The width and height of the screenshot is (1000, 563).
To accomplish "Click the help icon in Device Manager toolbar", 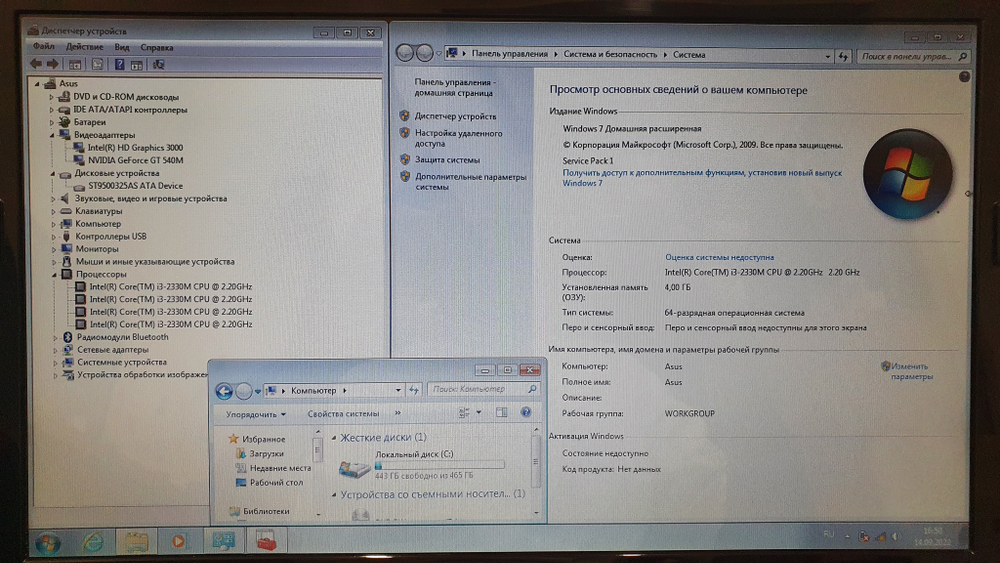I will pos(119,64).
